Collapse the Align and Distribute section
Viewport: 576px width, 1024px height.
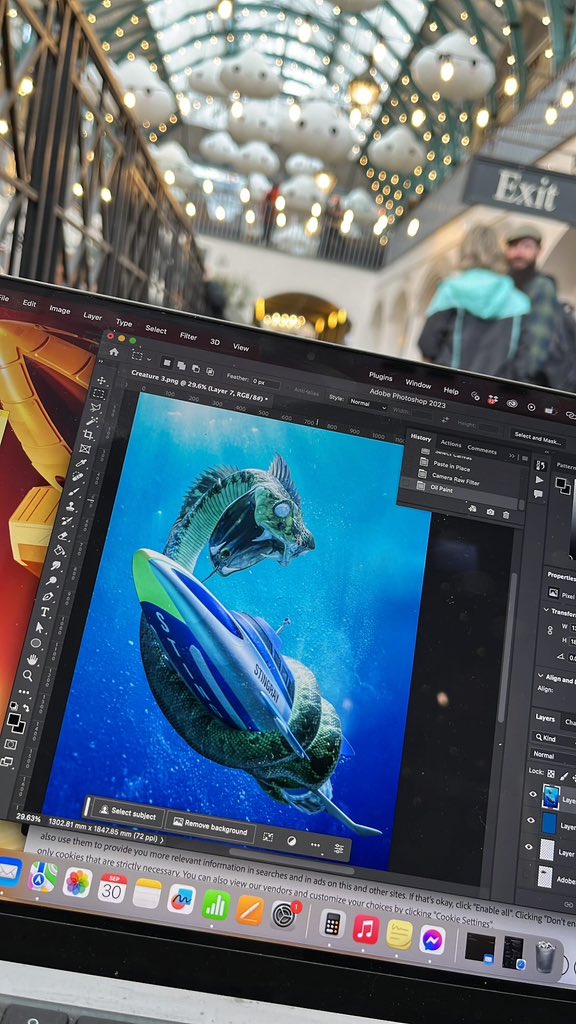(541, 675)
